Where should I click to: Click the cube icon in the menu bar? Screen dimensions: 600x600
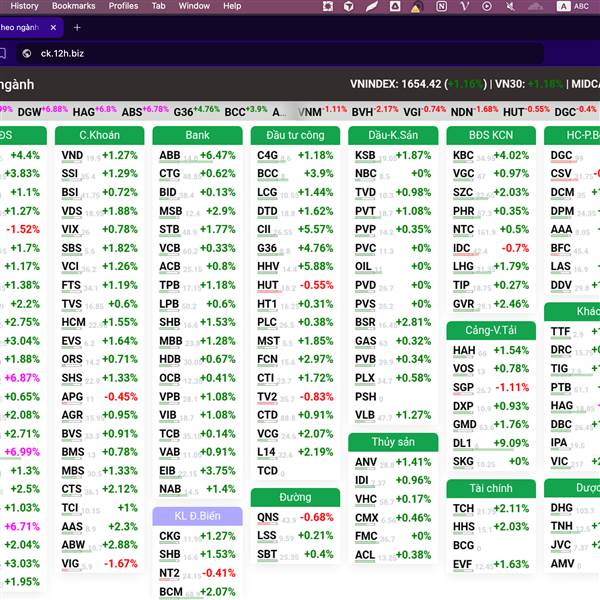coord(348,6)
